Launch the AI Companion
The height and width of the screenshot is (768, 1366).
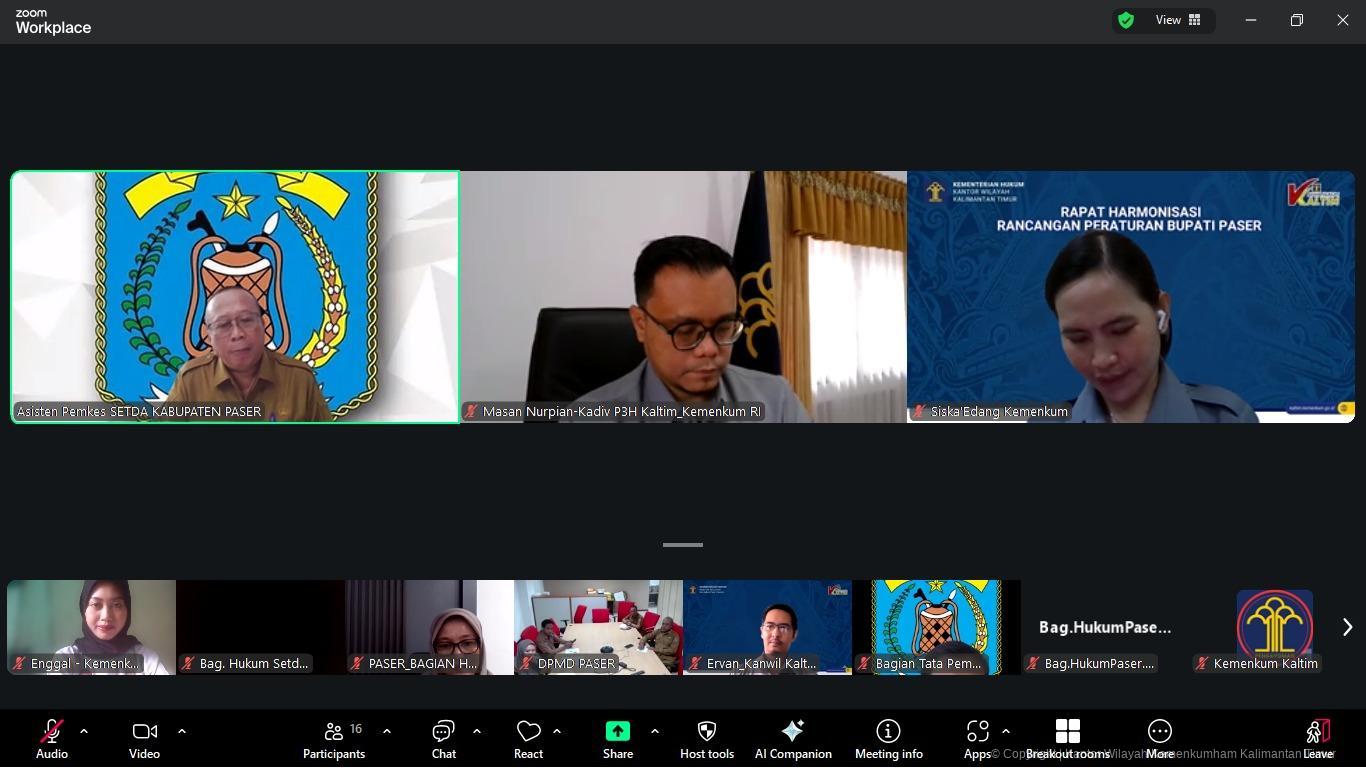click(792, 738)
